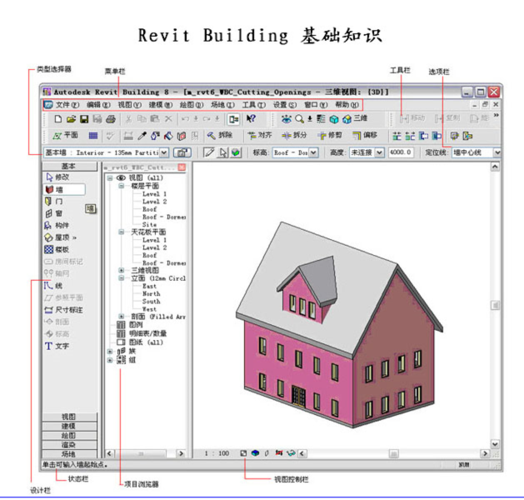Click the 修改 modify arrow tool
The width and height of the screenshot is (524, 500).
point(57,177)
